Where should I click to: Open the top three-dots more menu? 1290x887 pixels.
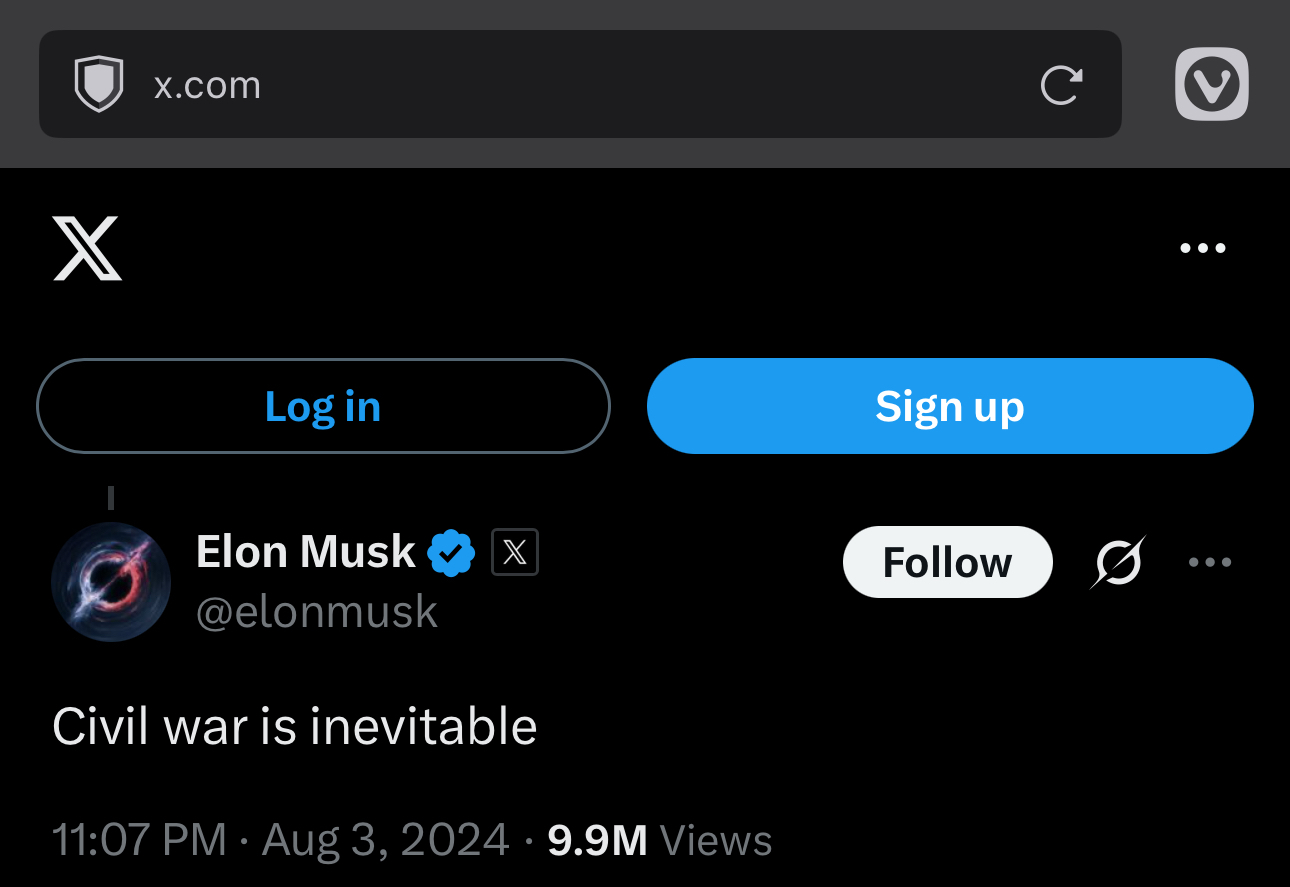click(x=1202, y=248)
